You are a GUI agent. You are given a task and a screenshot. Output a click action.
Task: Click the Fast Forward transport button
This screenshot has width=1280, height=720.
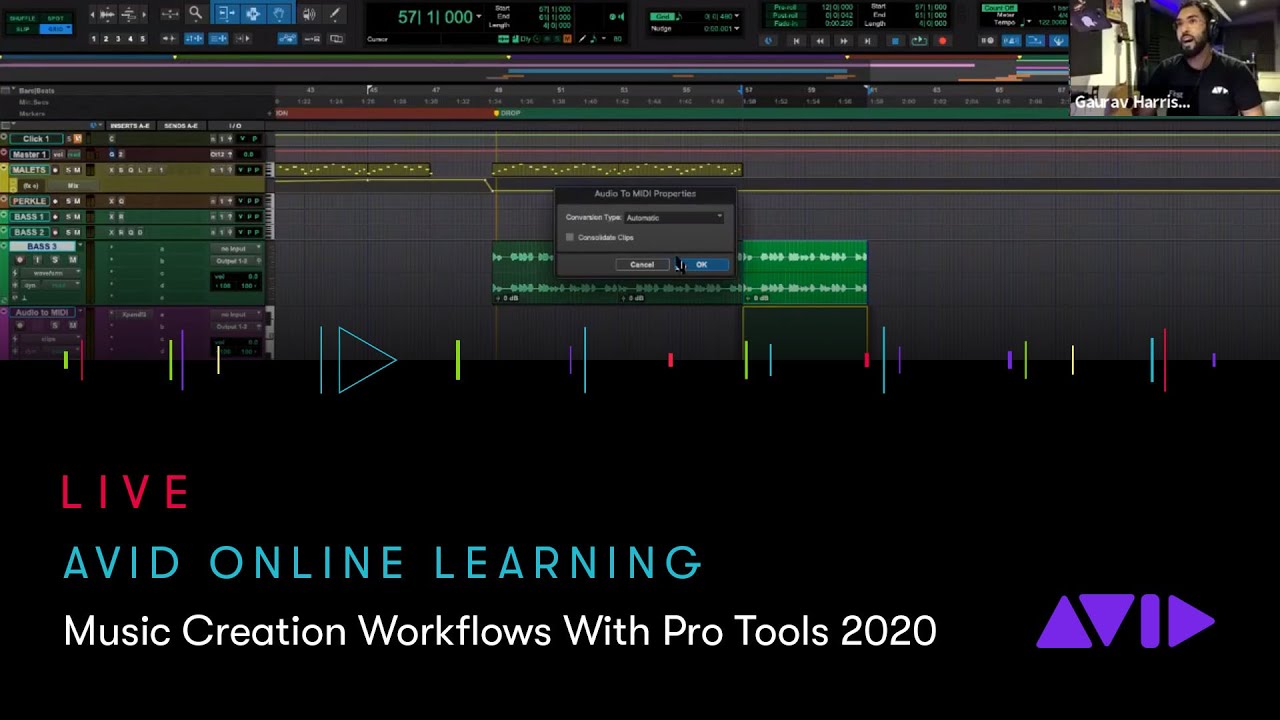844,41
